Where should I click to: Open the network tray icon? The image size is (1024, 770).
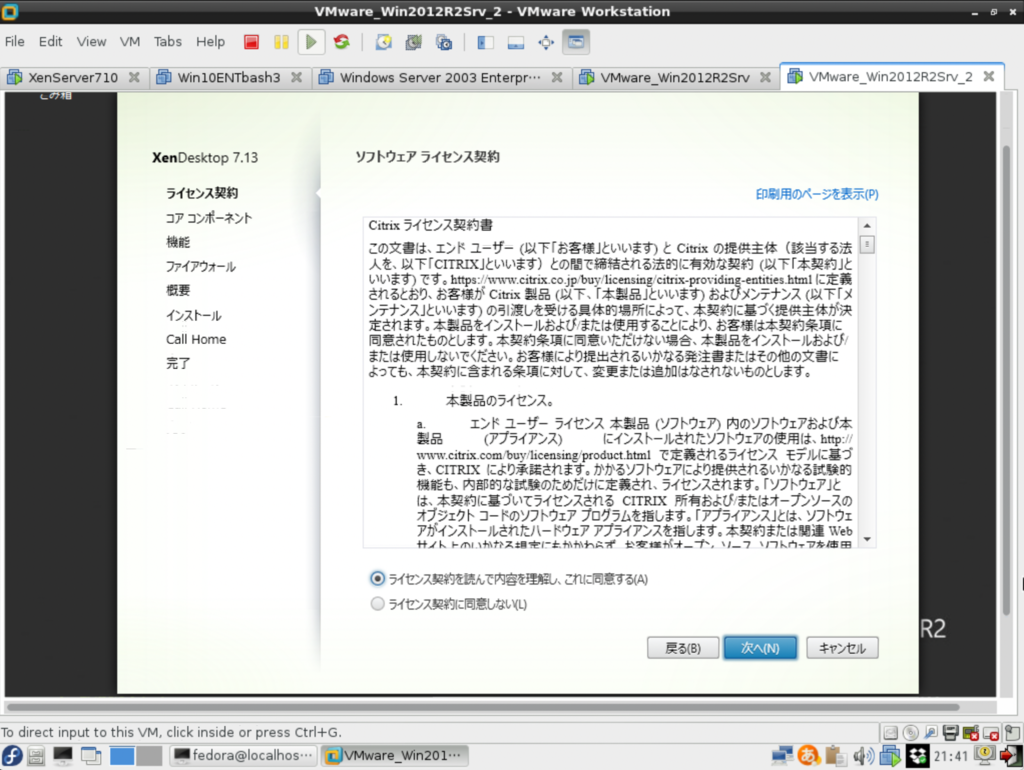coord(782,756)
